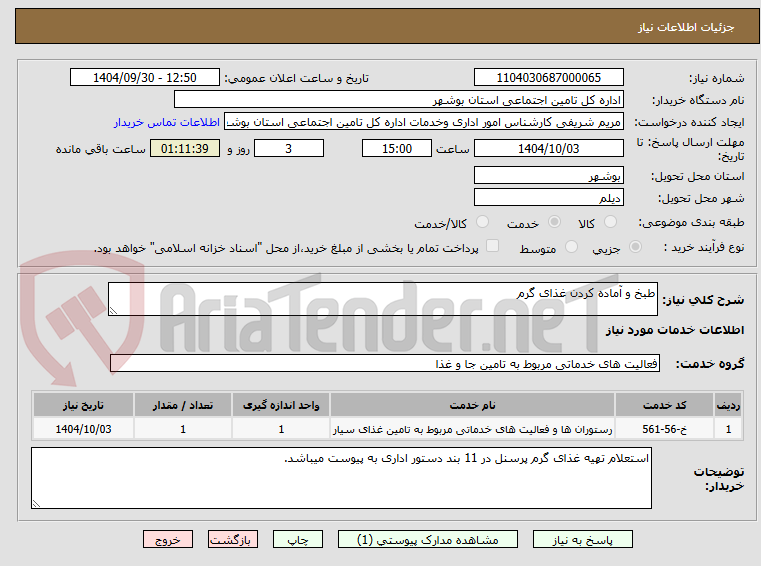Click the resize grip of شرح کلی نیاز box
Viewport: 761px width, 566px height.
[113, 311]
